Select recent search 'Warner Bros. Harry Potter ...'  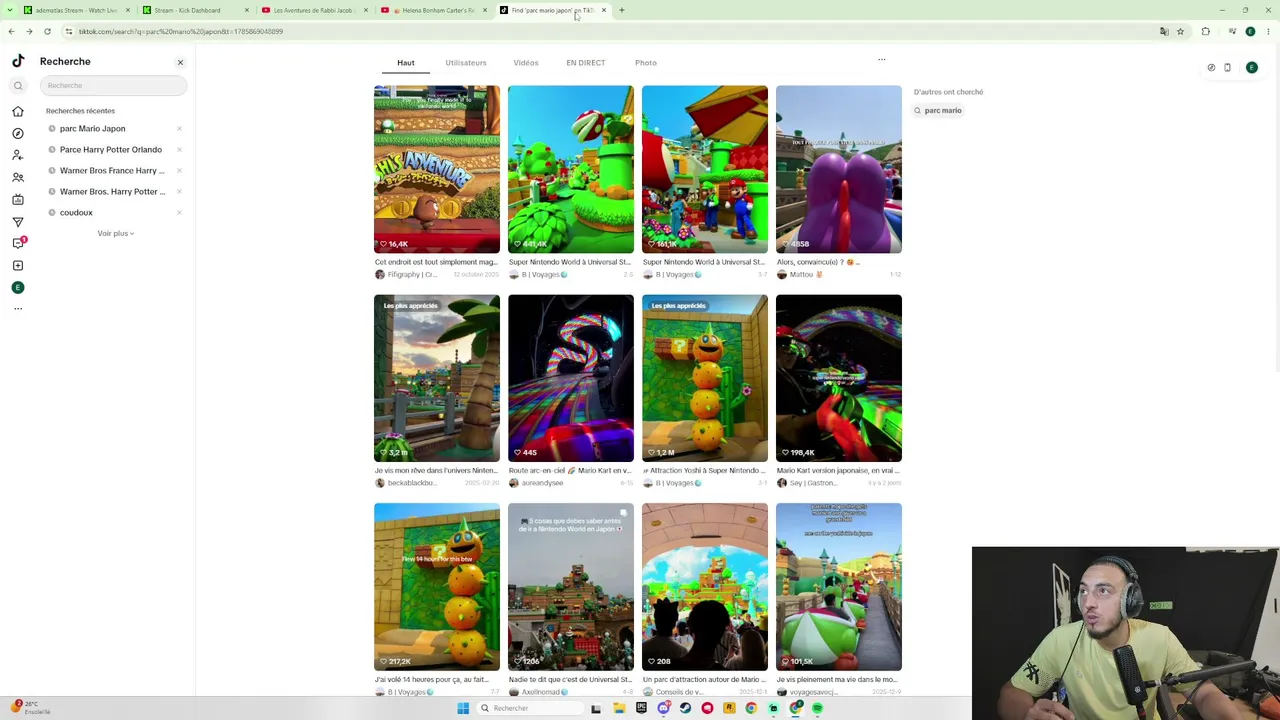point(112,191)
